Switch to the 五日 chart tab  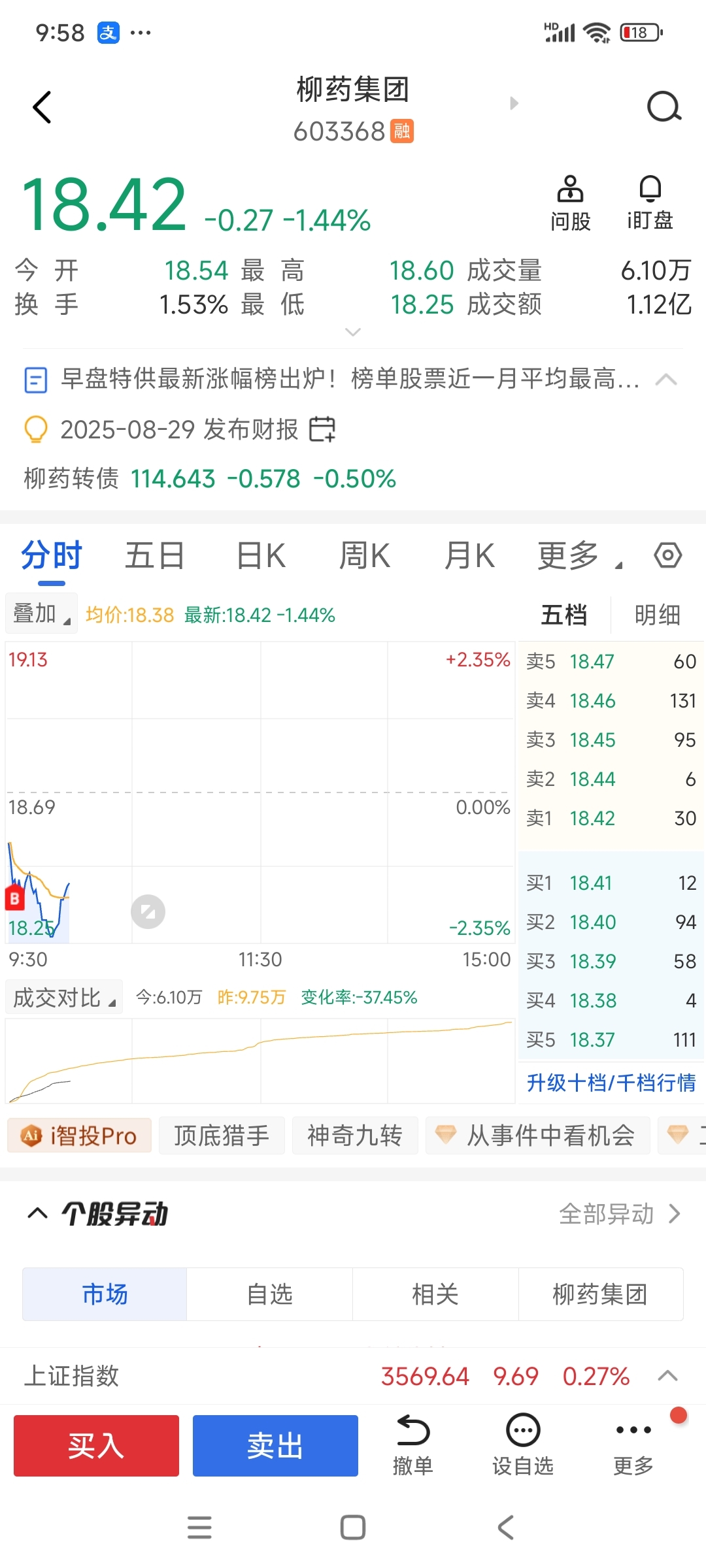[x=155, y=556]
